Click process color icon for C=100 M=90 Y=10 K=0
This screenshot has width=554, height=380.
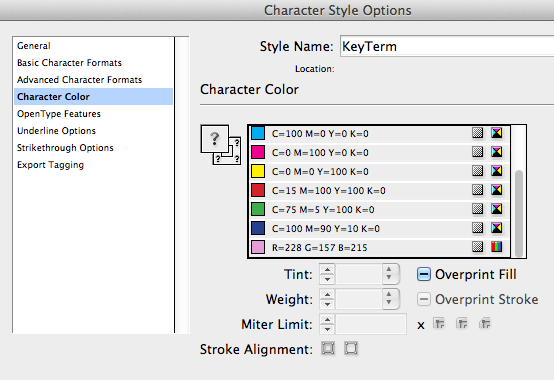coord(477,228)
